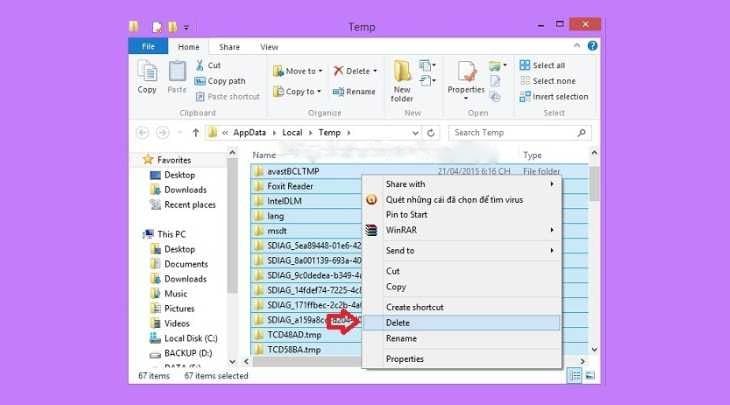Viewport: 730px width, 405px height.
Task: Sort by the Type column header
Action: [532, 155]
